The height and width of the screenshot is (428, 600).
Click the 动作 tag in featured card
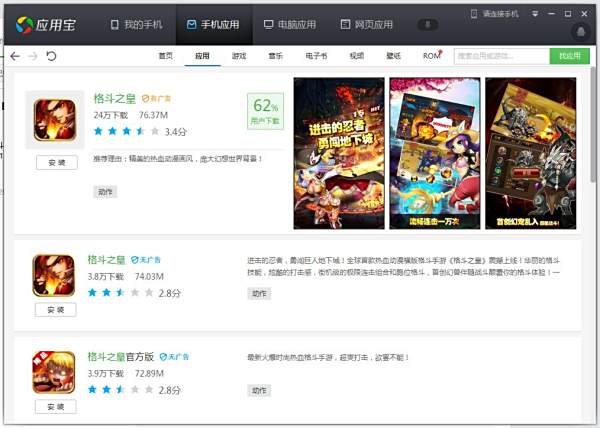point(105,192)
